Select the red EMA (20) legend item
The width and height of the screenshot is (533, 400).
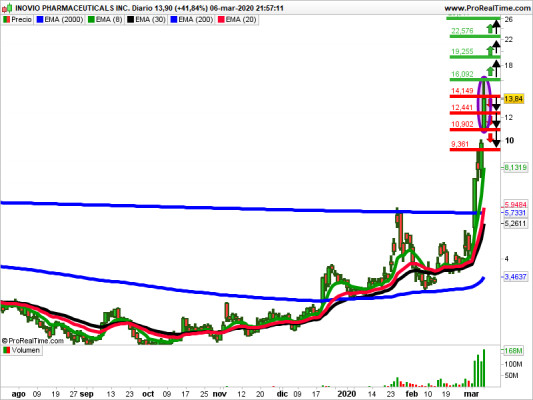pyautogui.click(x=237, y=20)
